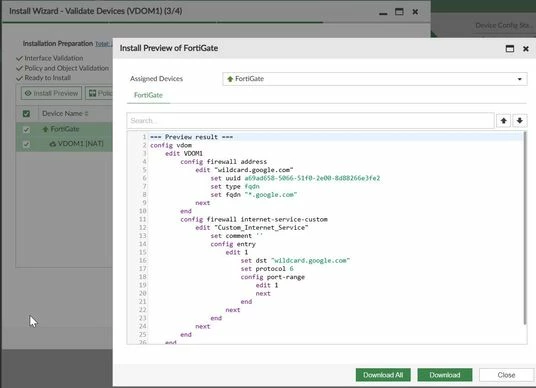Image resolution: width=536 pixels, height=388 pixels.
Task: Click the Total link beside Installation Preparation
Action: click(x=104, y=44)
